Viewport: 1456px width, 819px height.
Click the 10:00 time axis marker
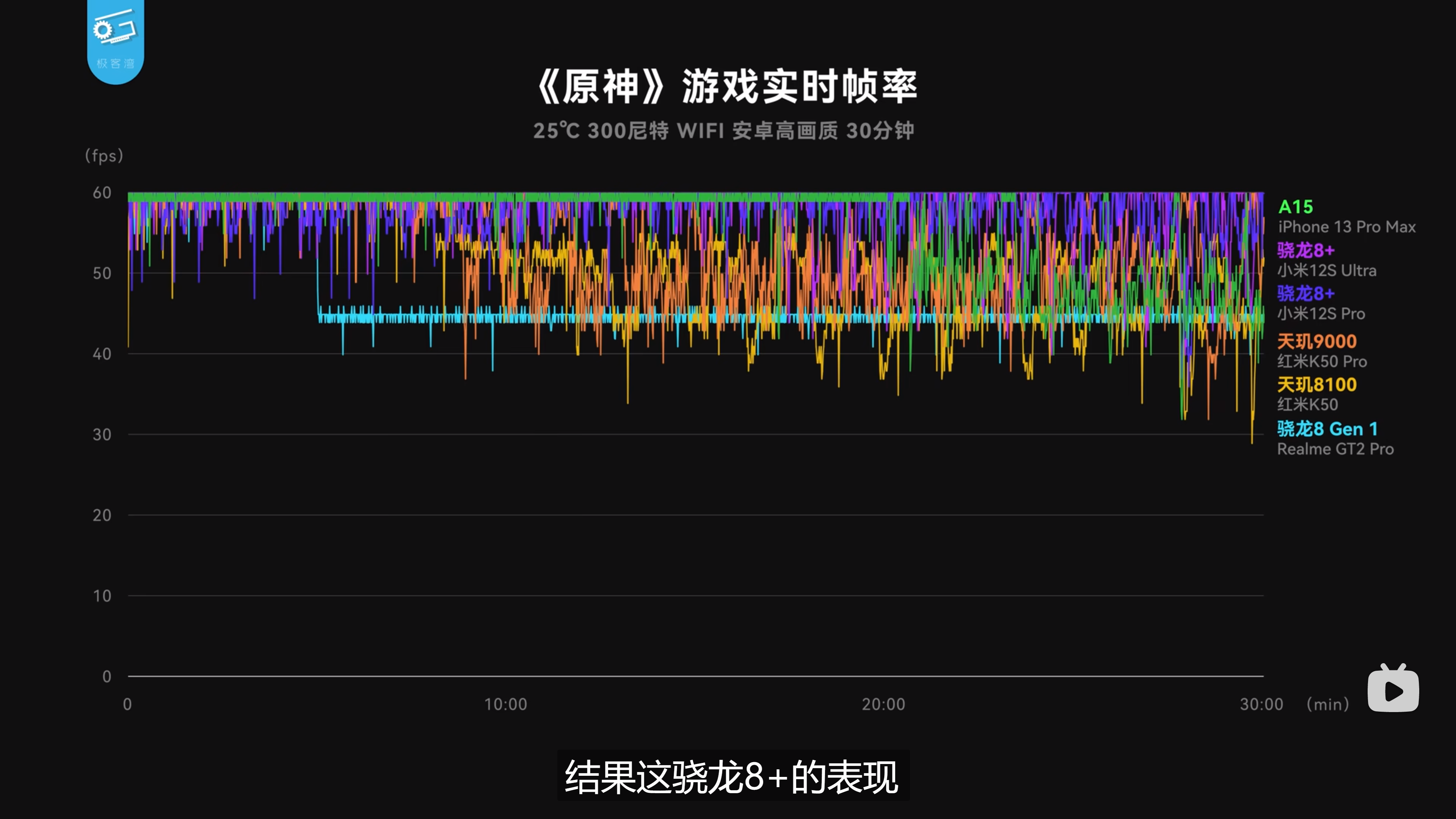pos(505,704)
